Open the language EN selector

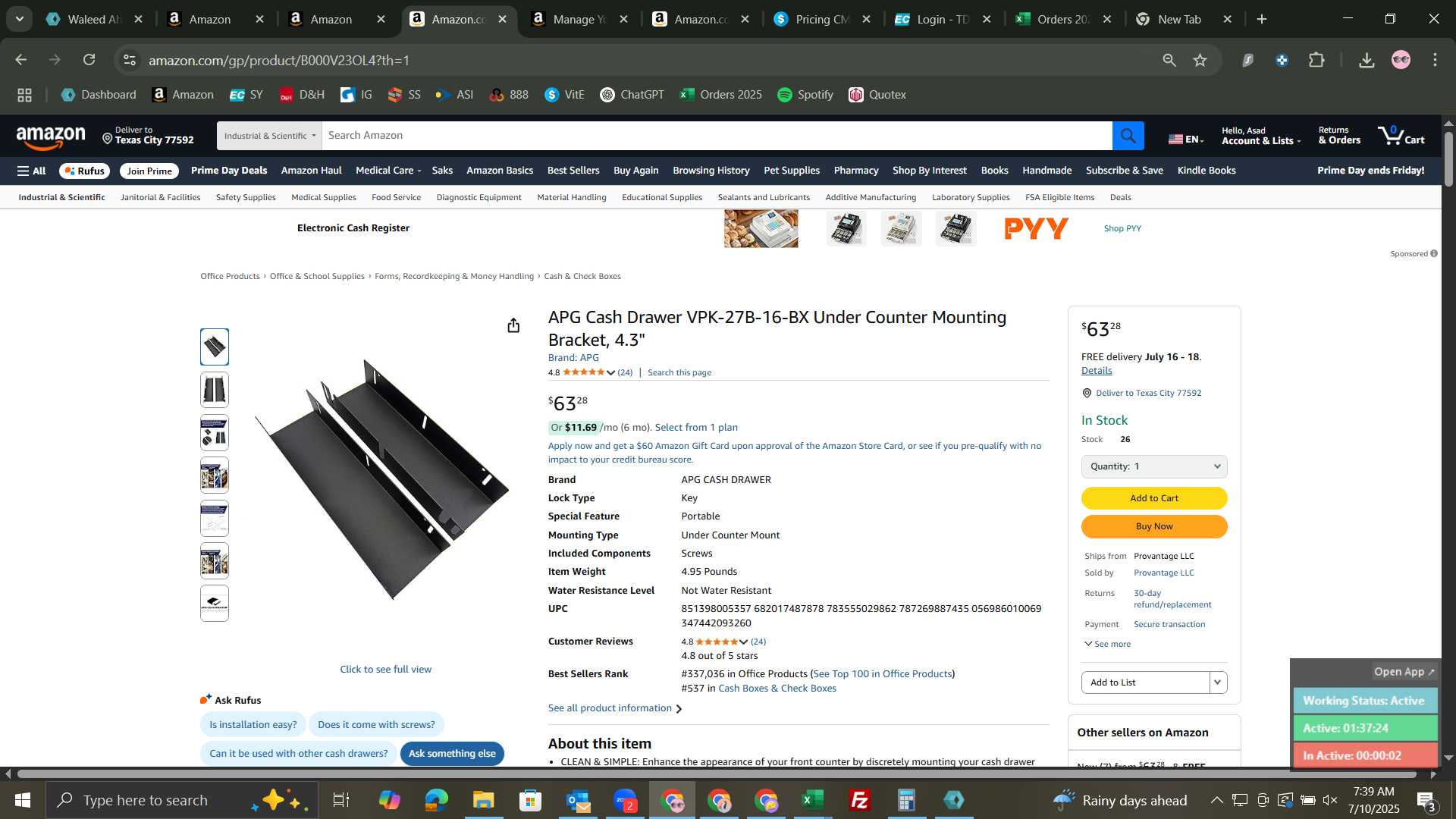pyautogui.click(x=1186, y=139)
